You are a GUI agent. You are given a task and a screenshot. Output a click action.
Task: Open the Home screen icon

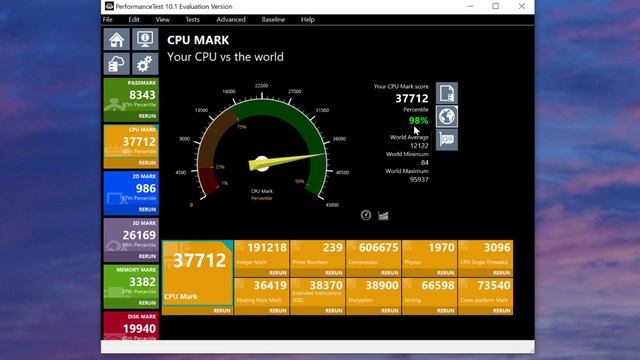[x=117, y=39]
